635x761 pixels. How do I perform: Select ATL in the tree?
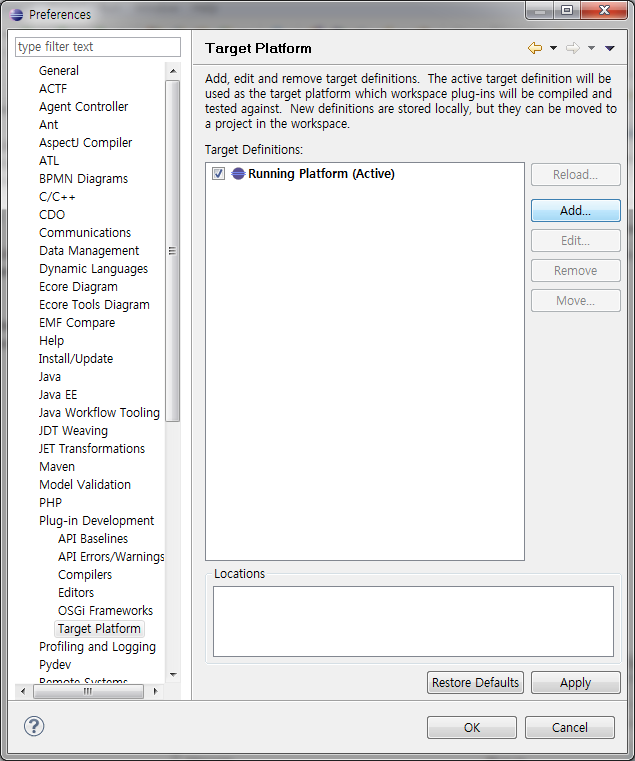click(x=49, y=161)
